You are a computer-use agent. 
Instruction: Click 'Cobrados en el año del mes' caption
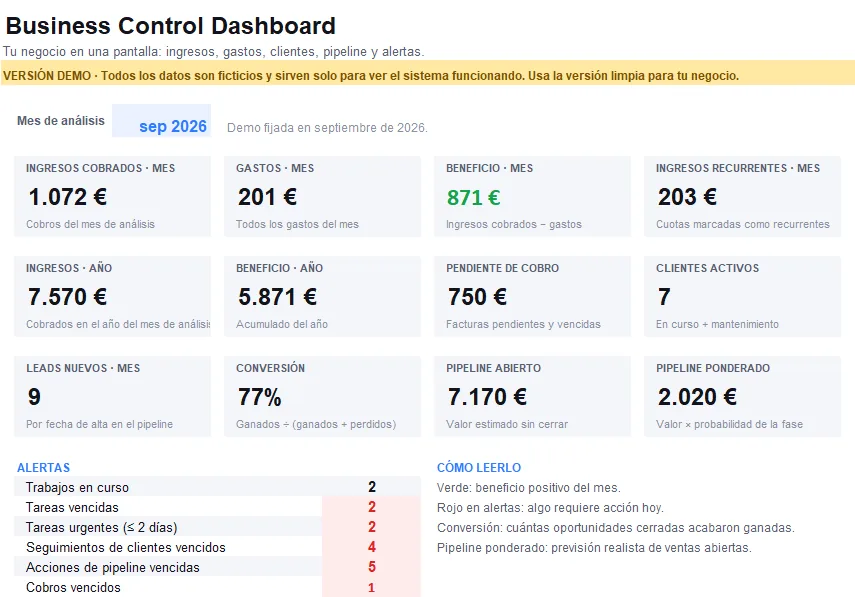[118, 324]
